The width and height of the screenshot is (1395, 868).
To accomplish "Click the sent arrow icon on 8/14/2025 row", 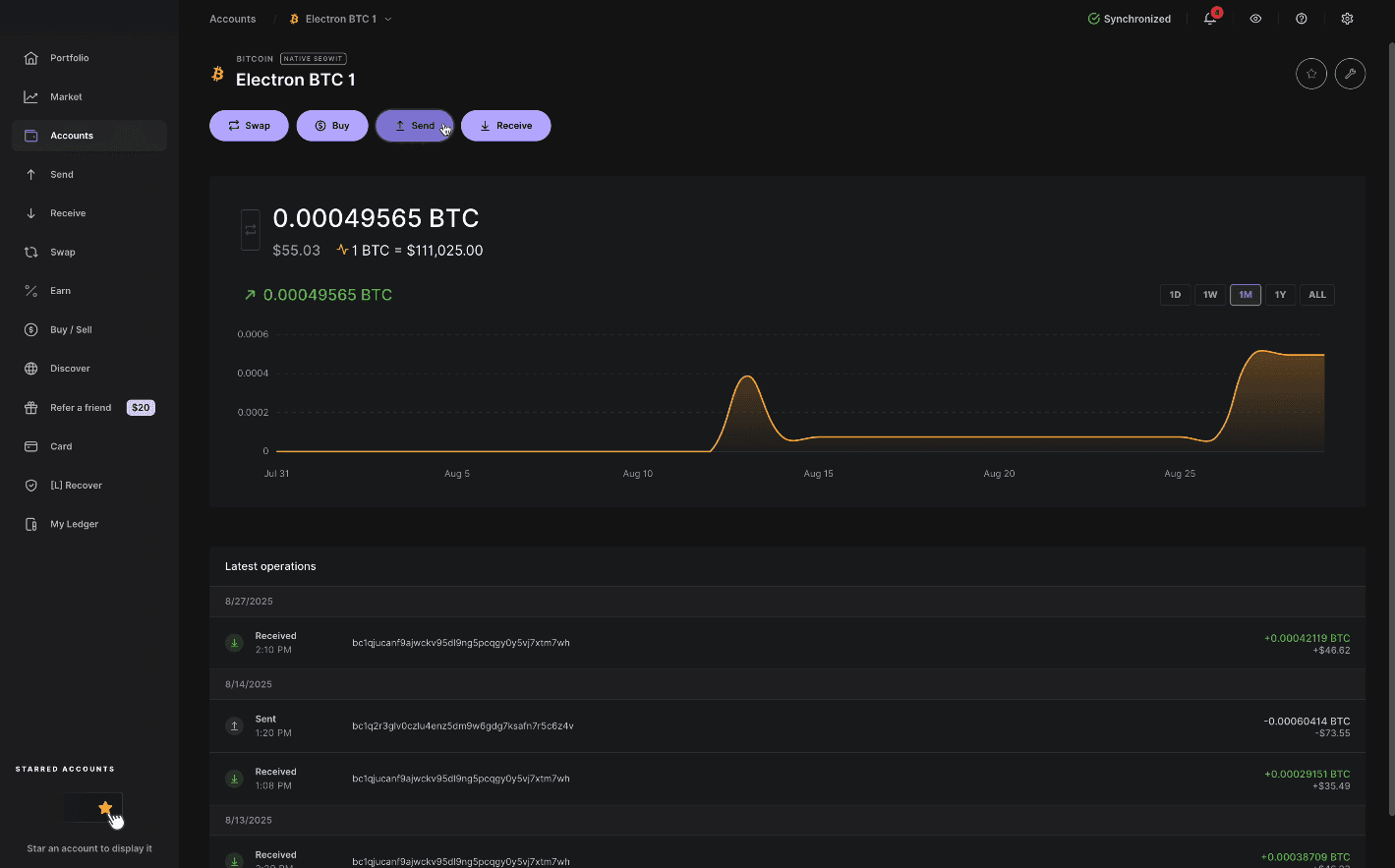I will click(234, 726).
